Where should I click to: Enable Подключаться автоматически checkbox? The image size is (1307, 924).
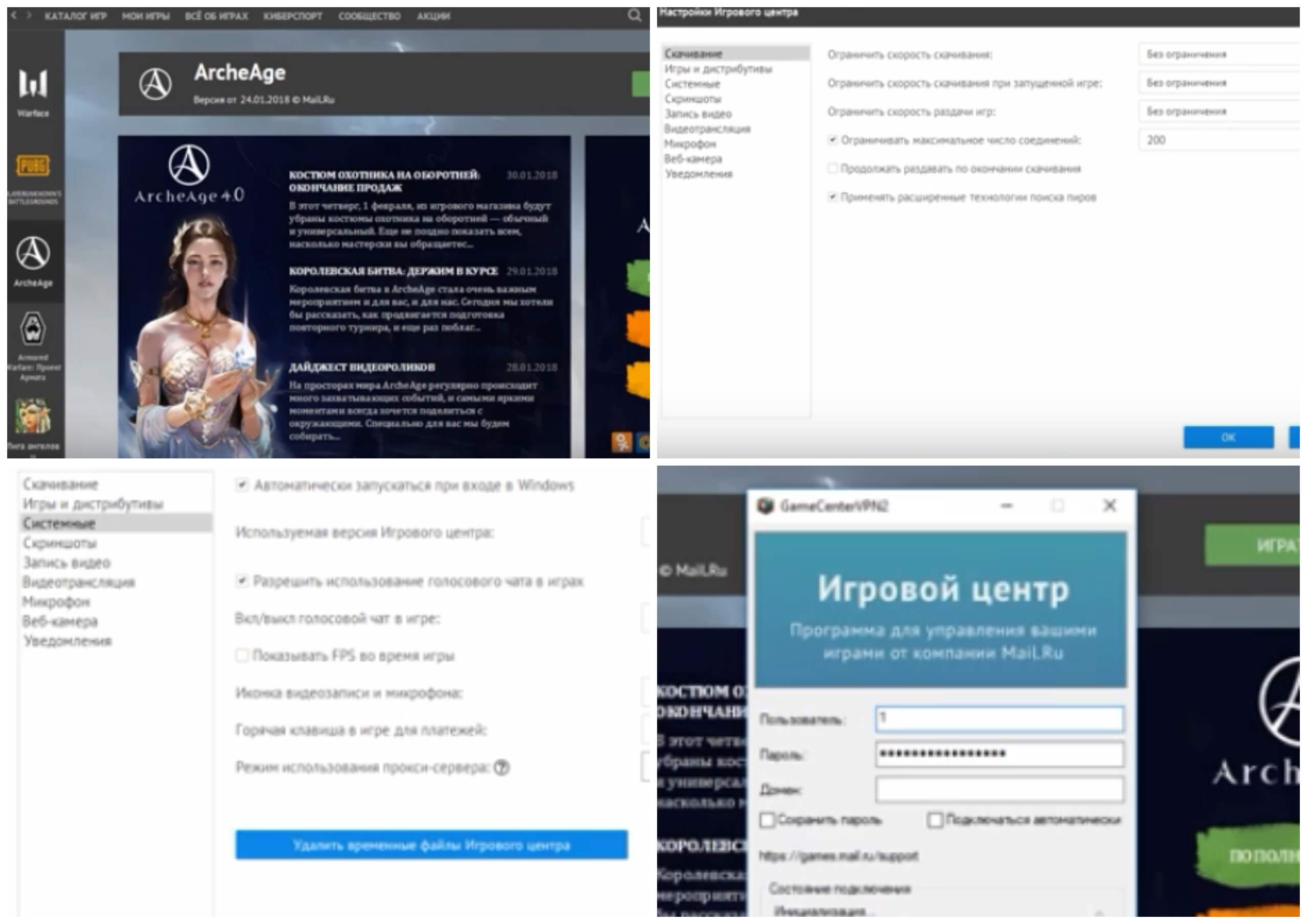click(935, 820)
